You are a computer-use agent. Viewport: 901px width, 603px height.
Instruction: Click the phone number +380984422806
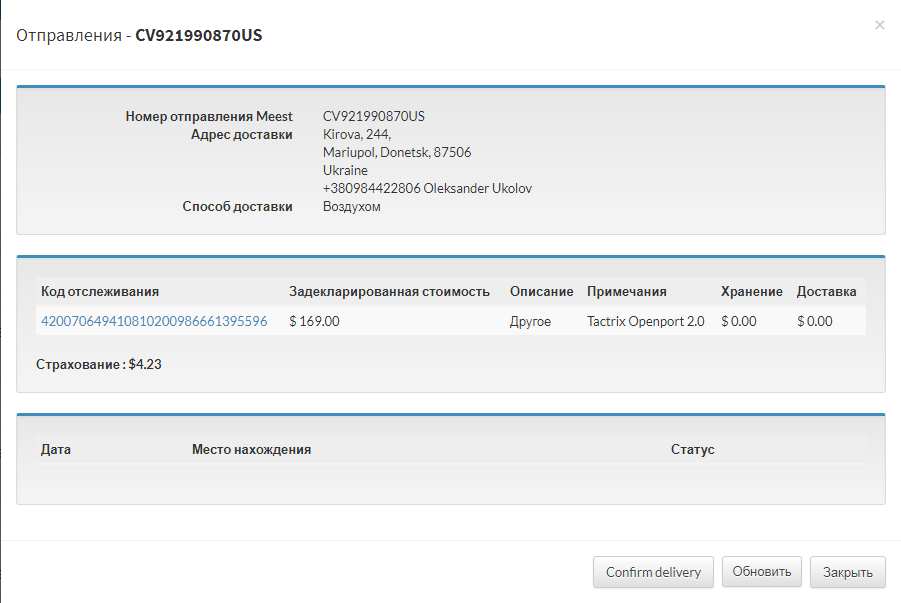tap(372, 188)
